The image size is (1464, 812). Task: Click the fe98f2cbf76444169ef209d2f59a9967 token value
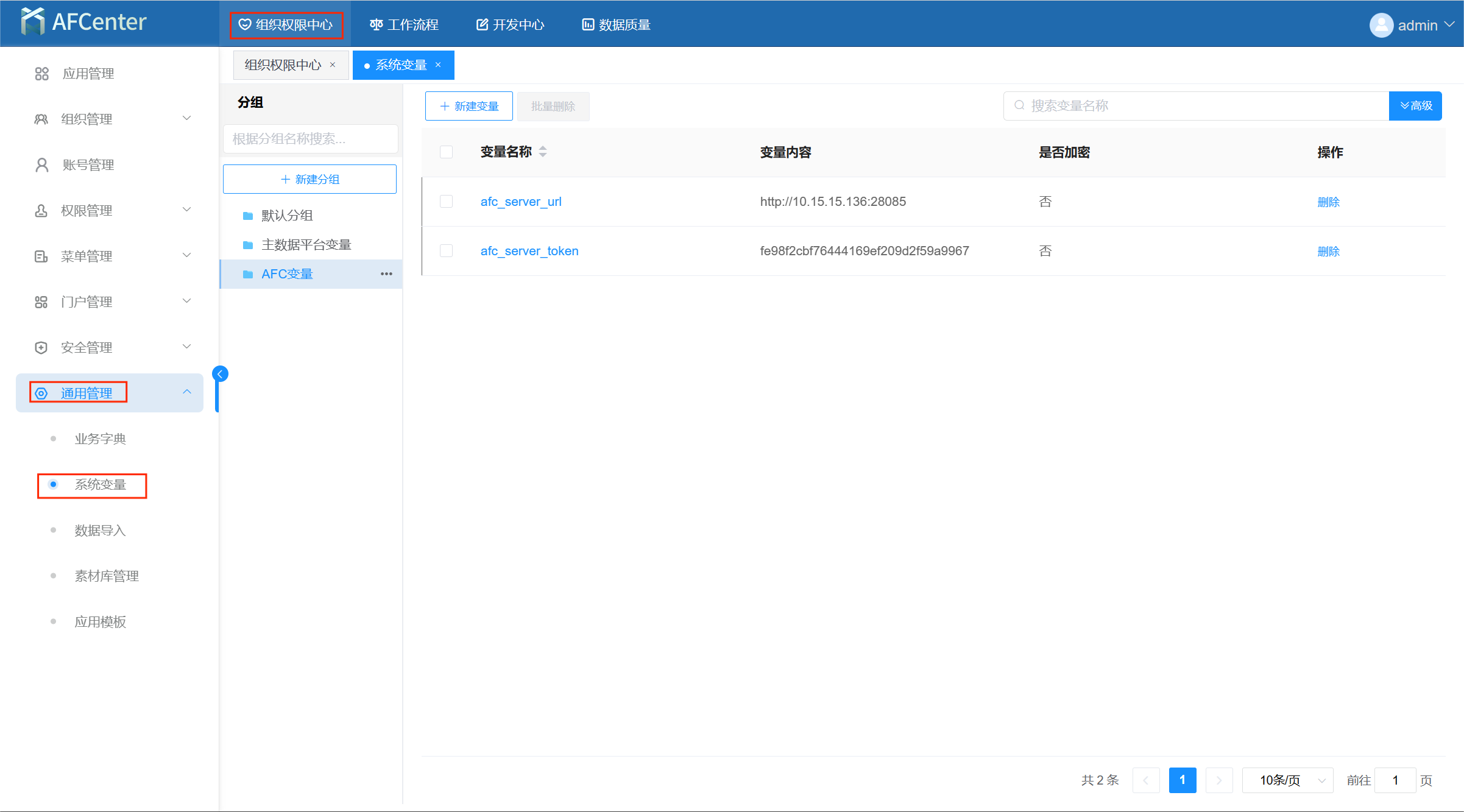tap(865, 251)
